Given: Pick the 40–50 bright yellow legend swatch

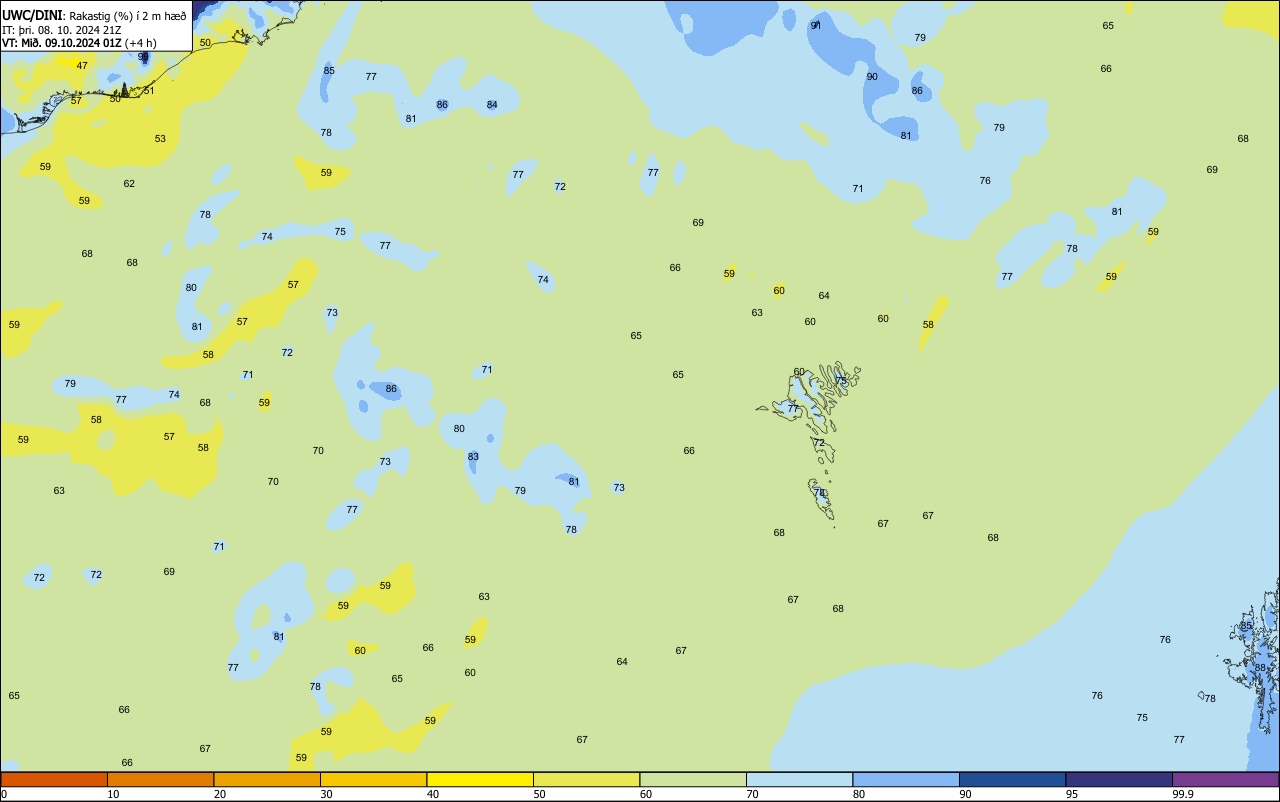Looking at the screenshot, I should tap(480, 779).
